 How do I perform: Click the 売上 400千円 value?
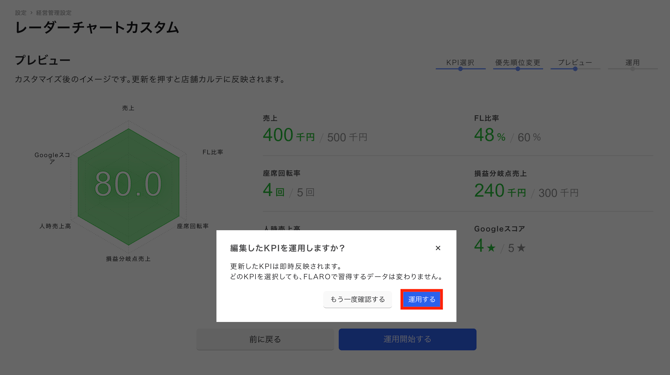pos(288,135)
